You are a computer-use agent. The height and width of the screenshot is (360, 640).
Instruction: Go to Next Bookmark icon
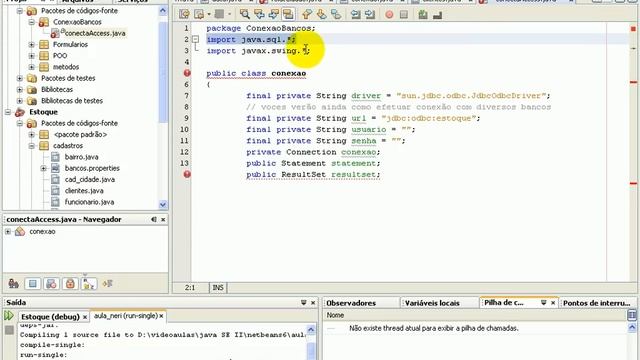pos(322,15)
